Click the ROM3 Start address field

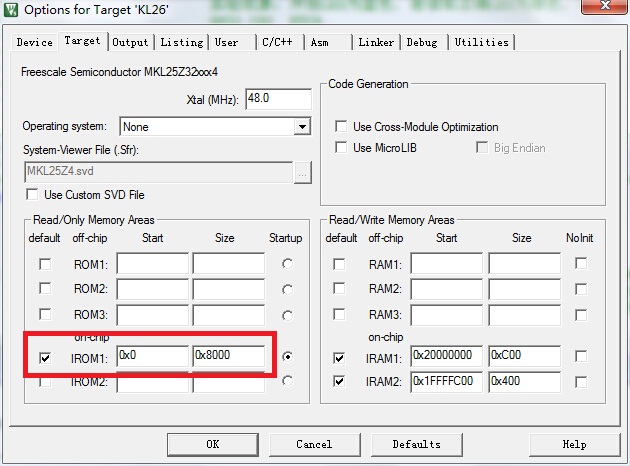pos(152,315)
